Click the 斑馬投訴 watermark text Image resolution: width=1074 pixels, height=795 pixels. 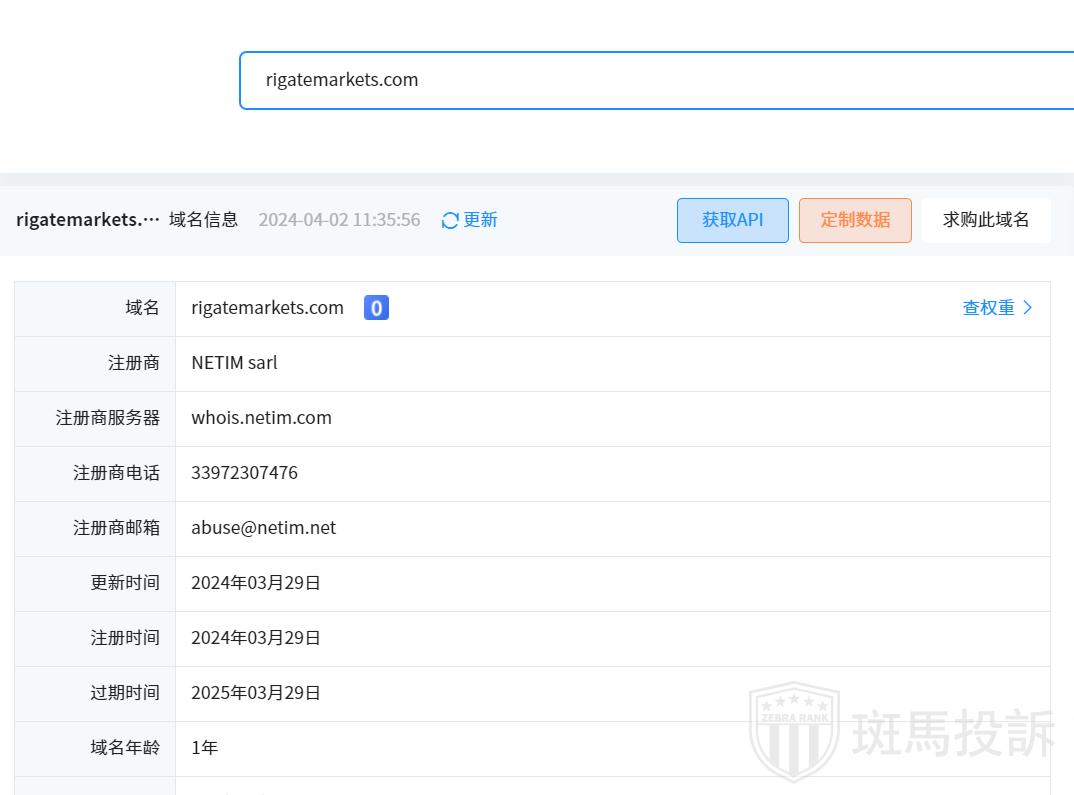point(952,733)
